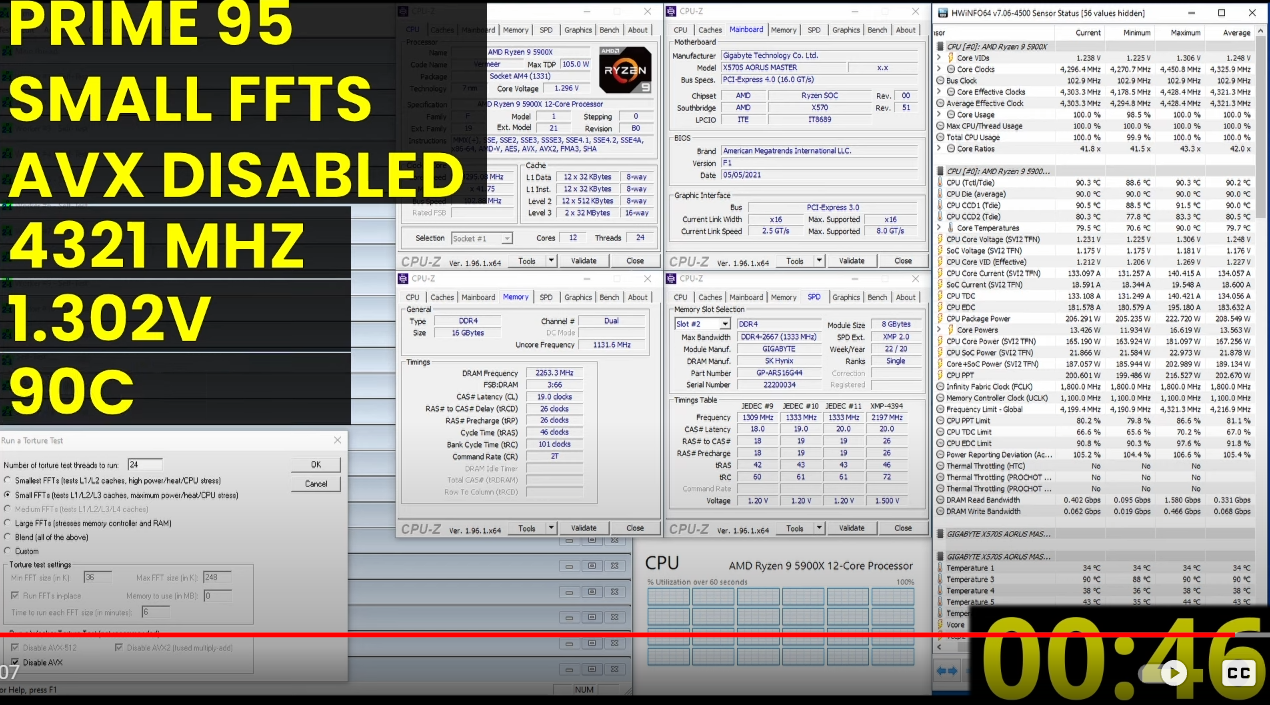Toggle the Run FFTs in-place checkbox
The height and width of the screenshot is (705, 1270).
[x=15, y=595]
